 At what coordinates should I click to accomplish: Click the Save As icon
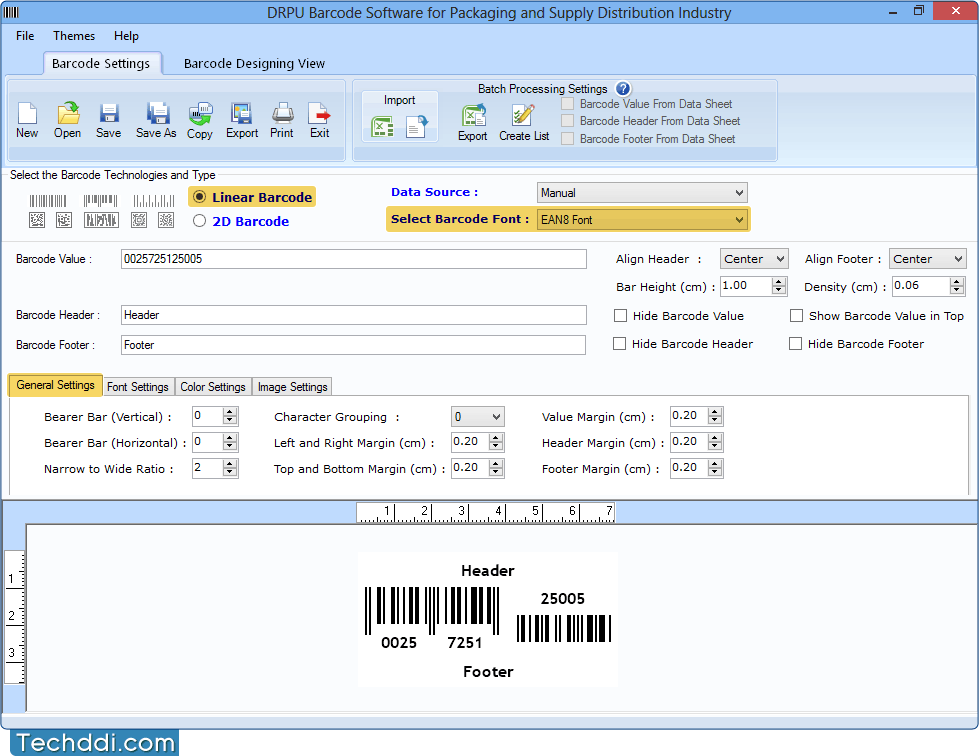[157, 114]
